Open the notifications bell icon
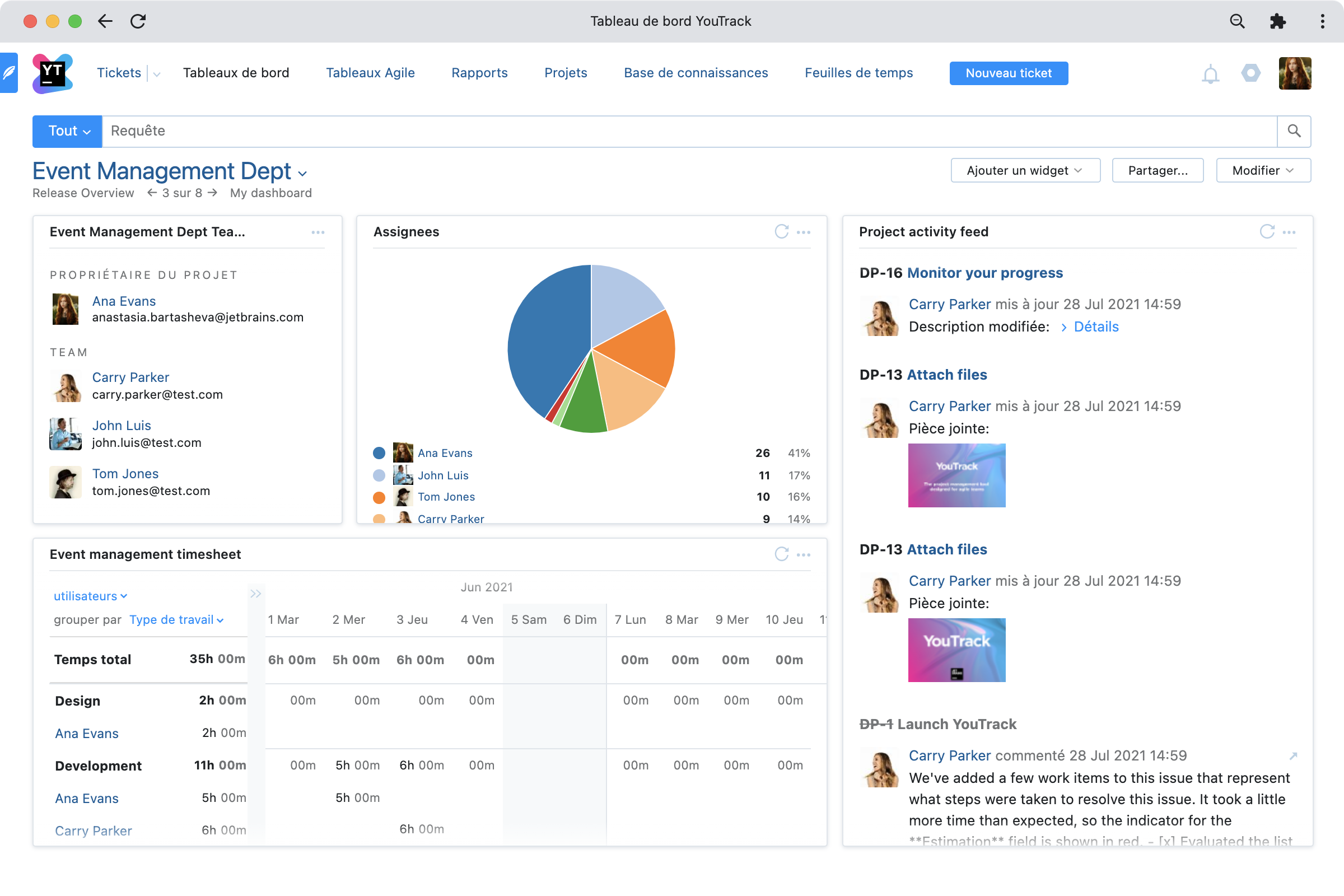This screenshot has height=896, width=1344. point(1210,74)
